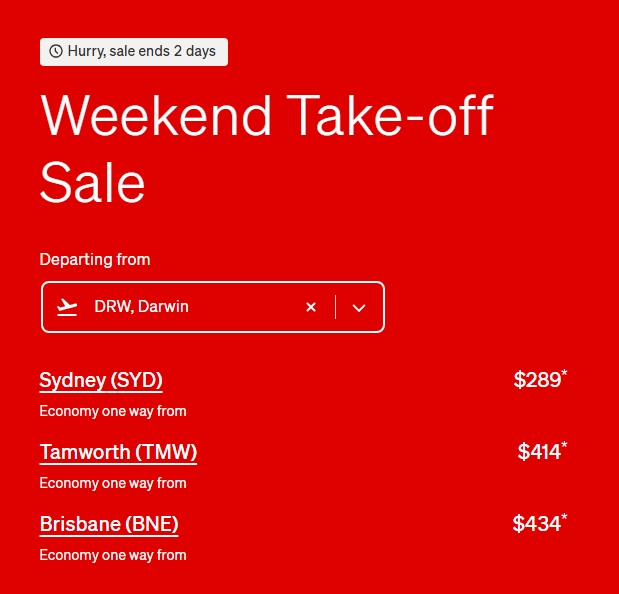The image size is (619, 594).
Task: Click "Economy one way from" under Sydney
Action: 113,411
